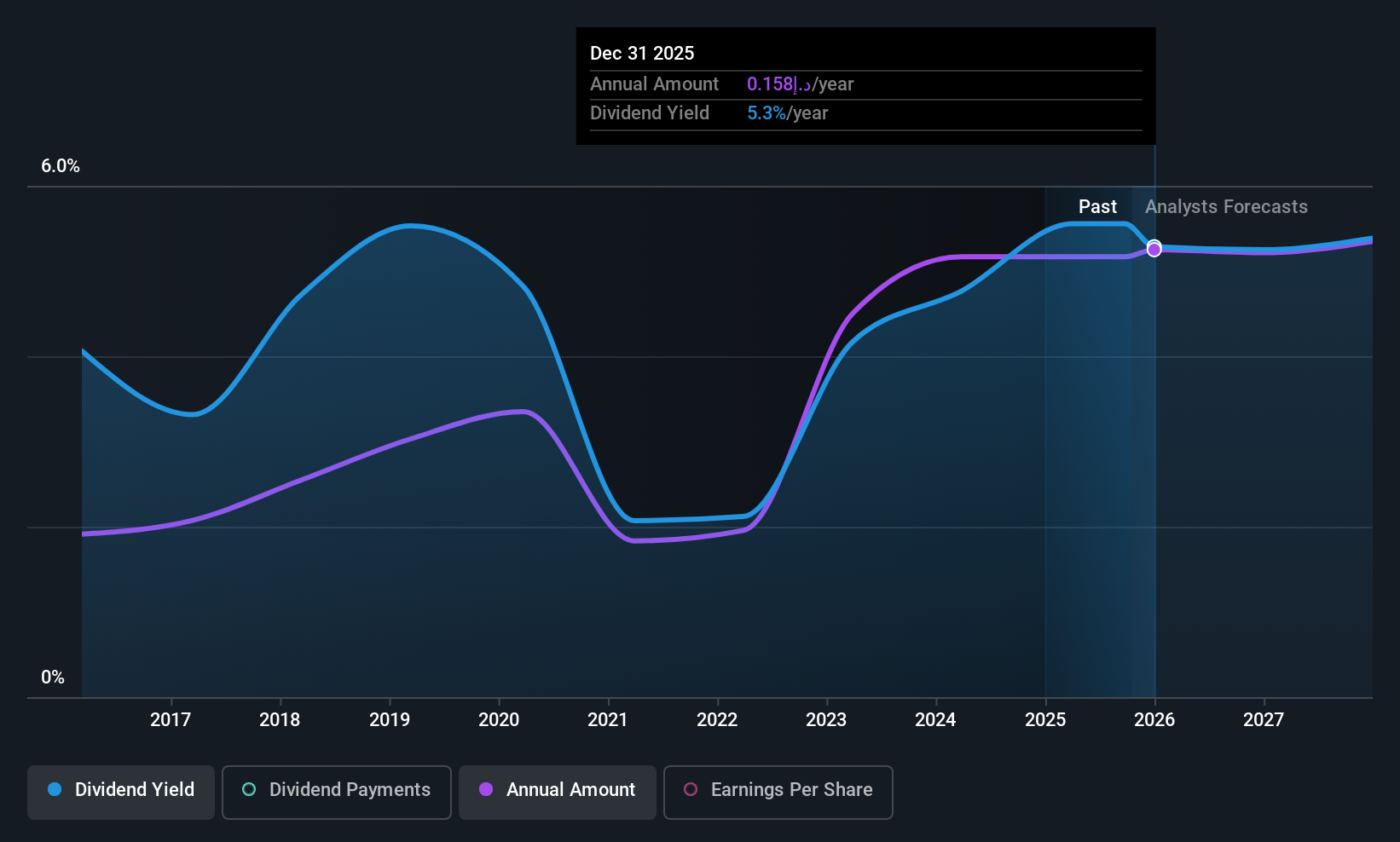Screen dimensions: 1400x842
Task: Click the Dec 31 2025 tooltip heading
Action: (x=642, y=53)
